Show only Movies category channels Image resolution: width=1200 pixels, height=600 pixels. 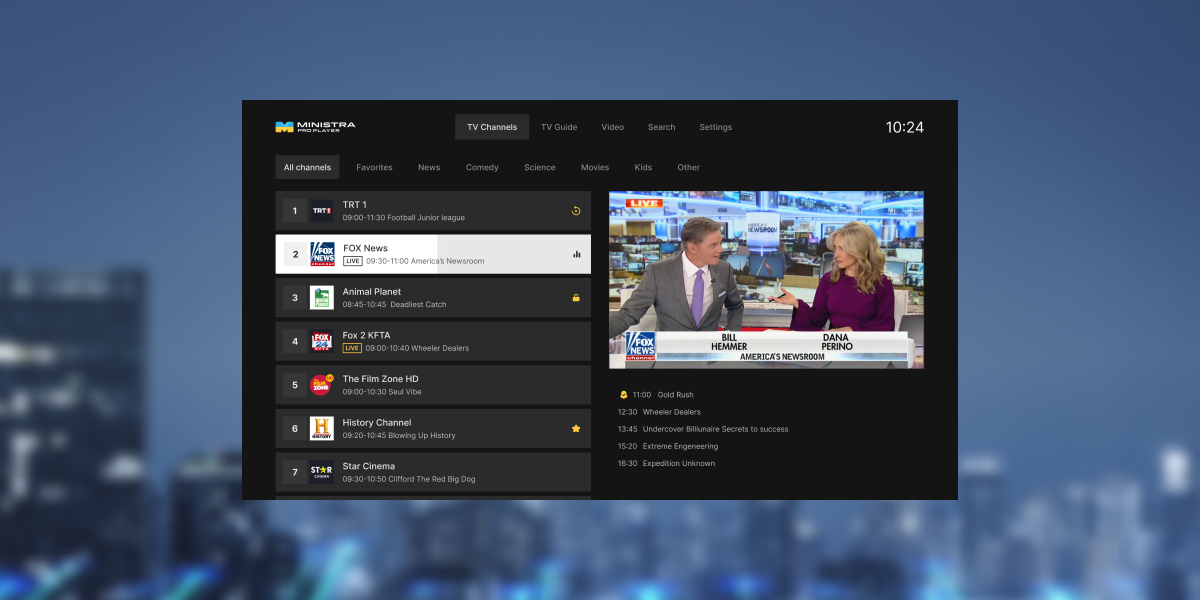coord(595,167)
